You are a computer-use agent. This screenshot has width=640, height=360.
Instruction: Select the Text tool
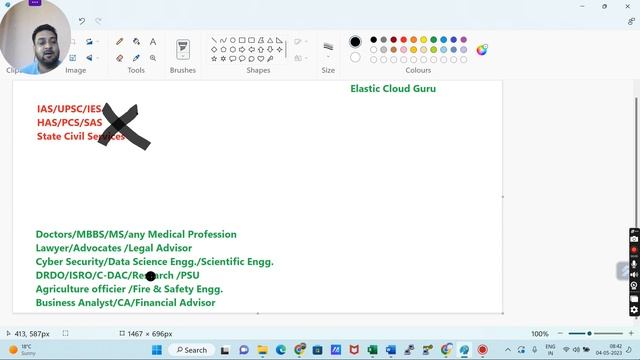153,42
